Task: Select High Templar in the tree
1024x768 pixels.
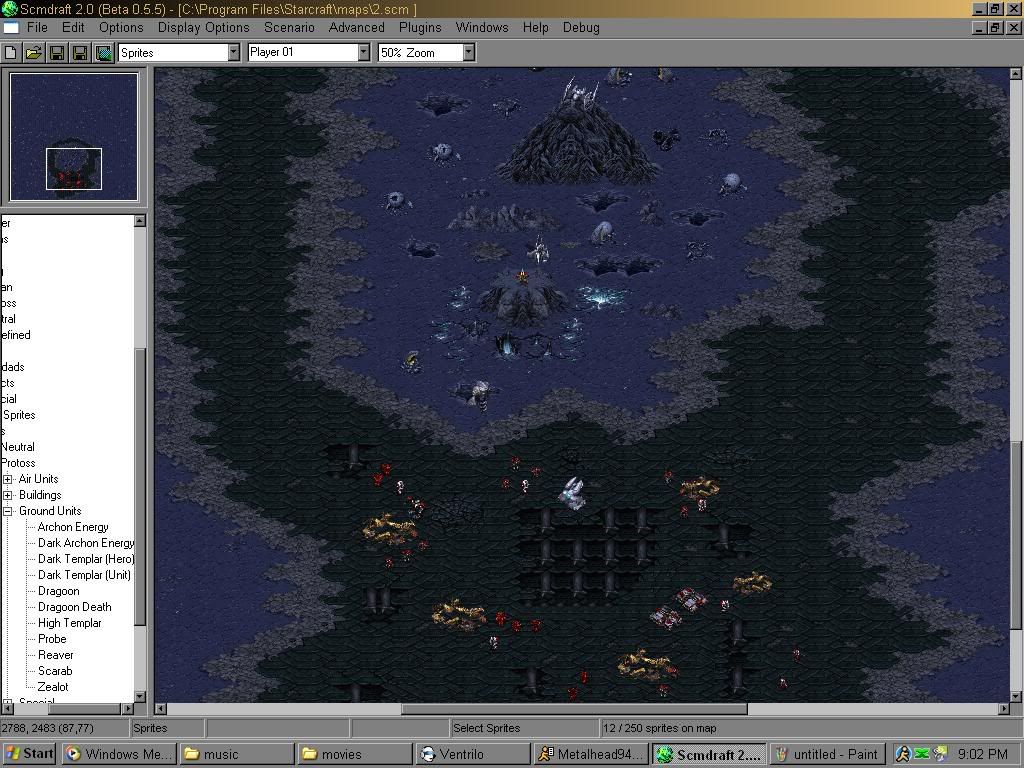Action: click(70, 623)
